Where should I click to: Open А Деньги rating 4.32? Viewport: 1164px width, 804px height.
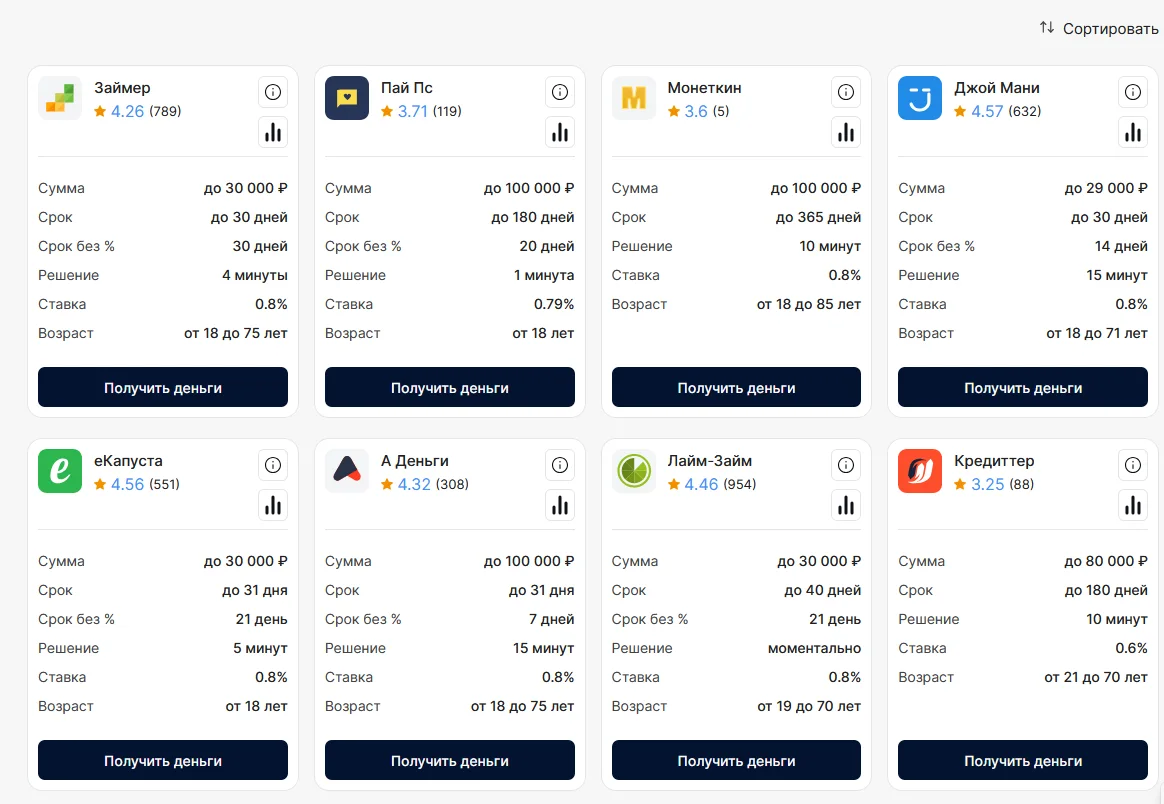413,484
